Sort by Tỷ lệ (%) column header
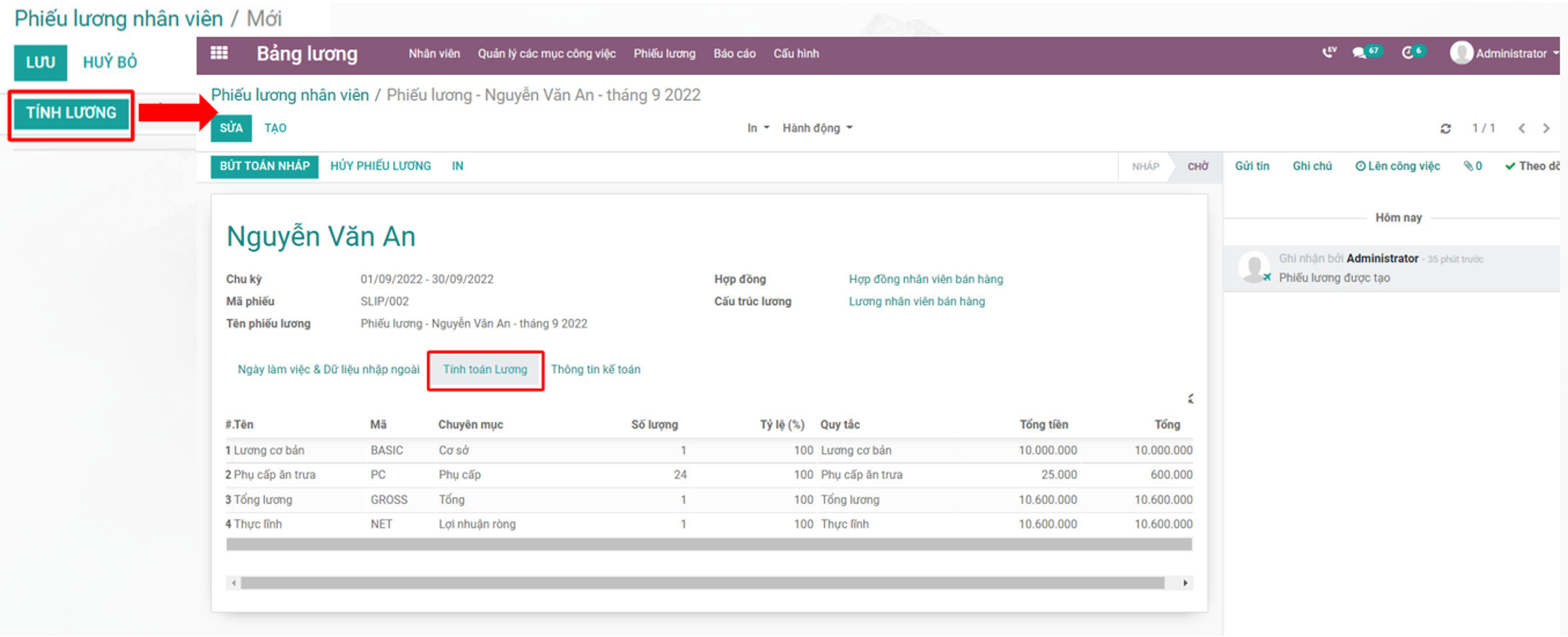The image size is (1568, 637). (x=782, y=425)
